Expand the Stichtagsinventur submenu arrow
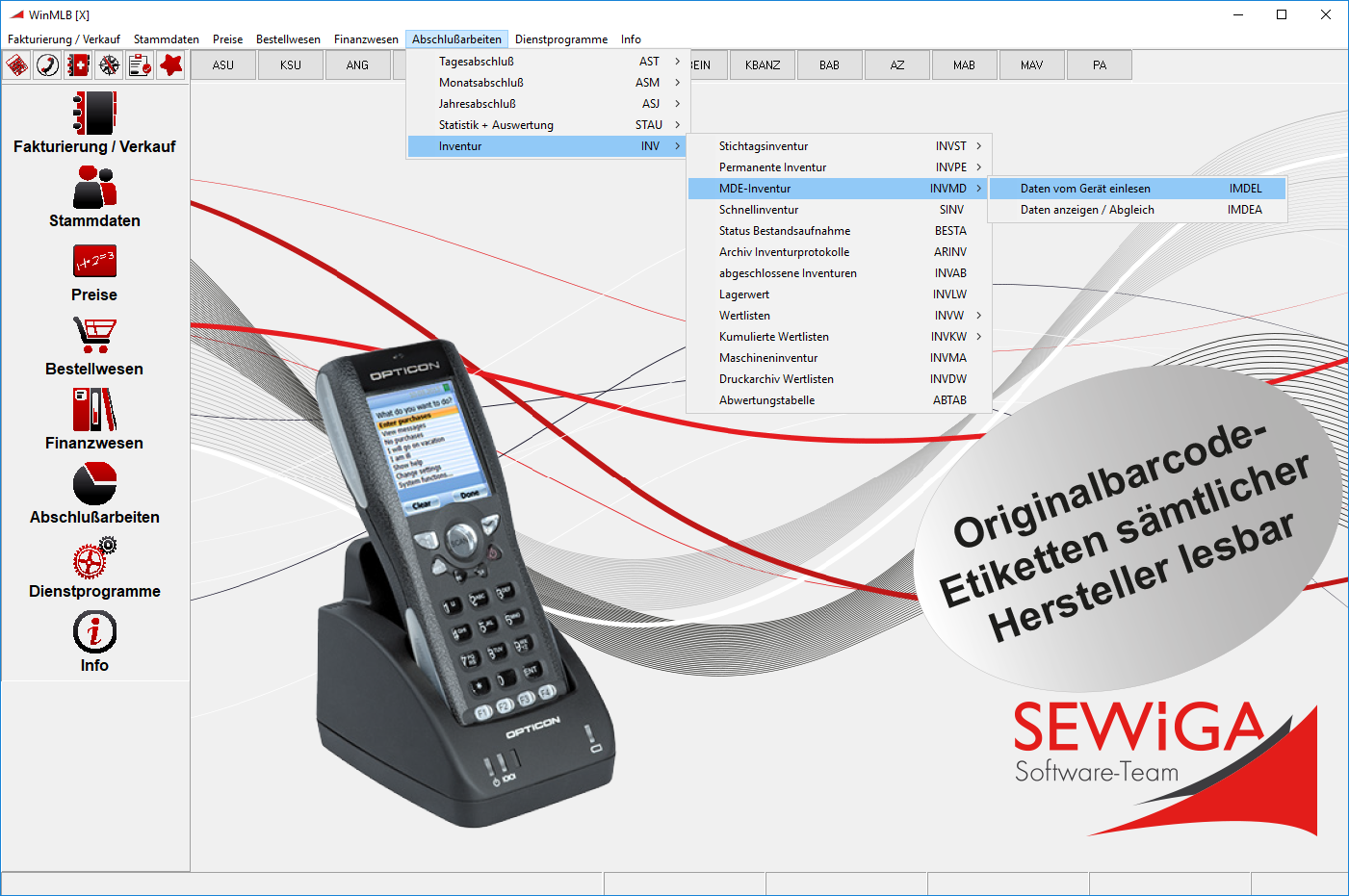1349x896 pixels. (979, 146)
